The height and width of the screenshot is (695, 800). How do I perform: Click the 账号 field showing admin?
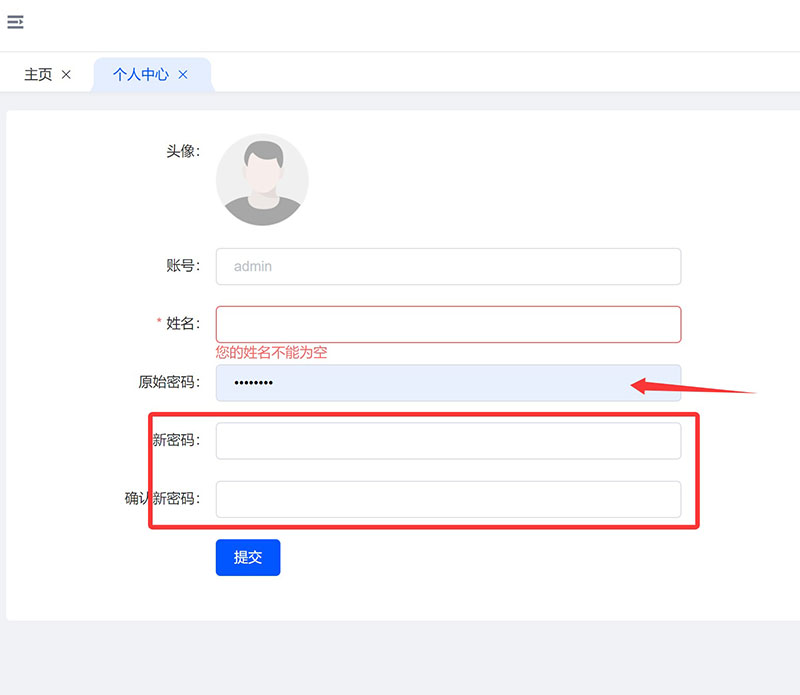pyautogui.click(x=448, y=267)
